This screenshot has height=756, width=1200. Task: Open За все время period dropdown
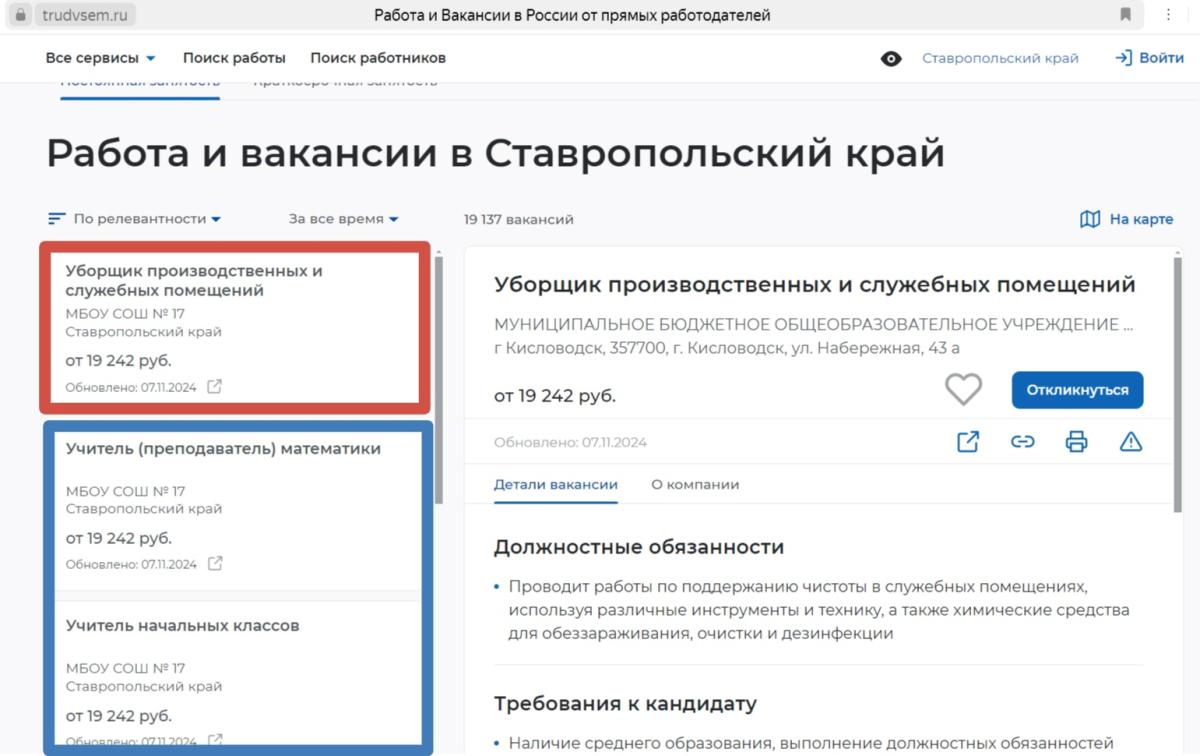click(343, 219)
